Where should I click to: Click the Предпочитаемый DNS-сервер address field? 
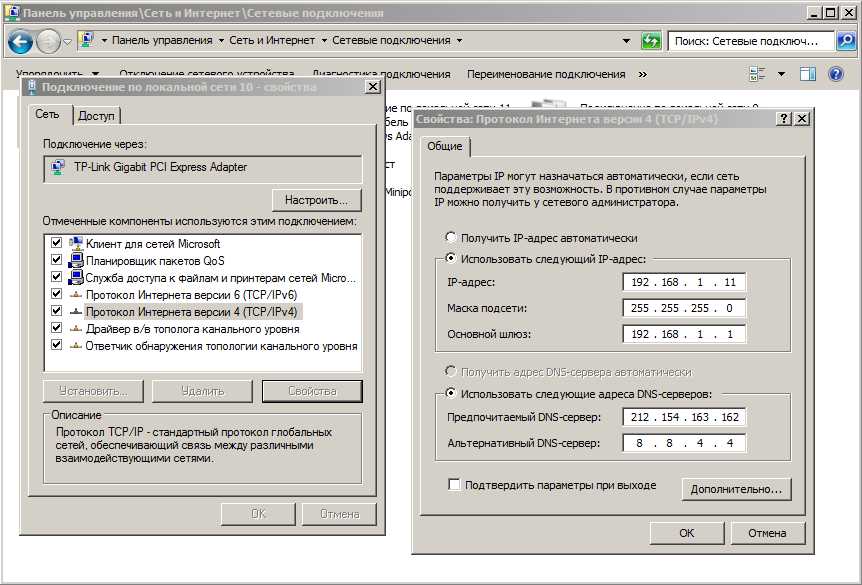click(683, 417)
